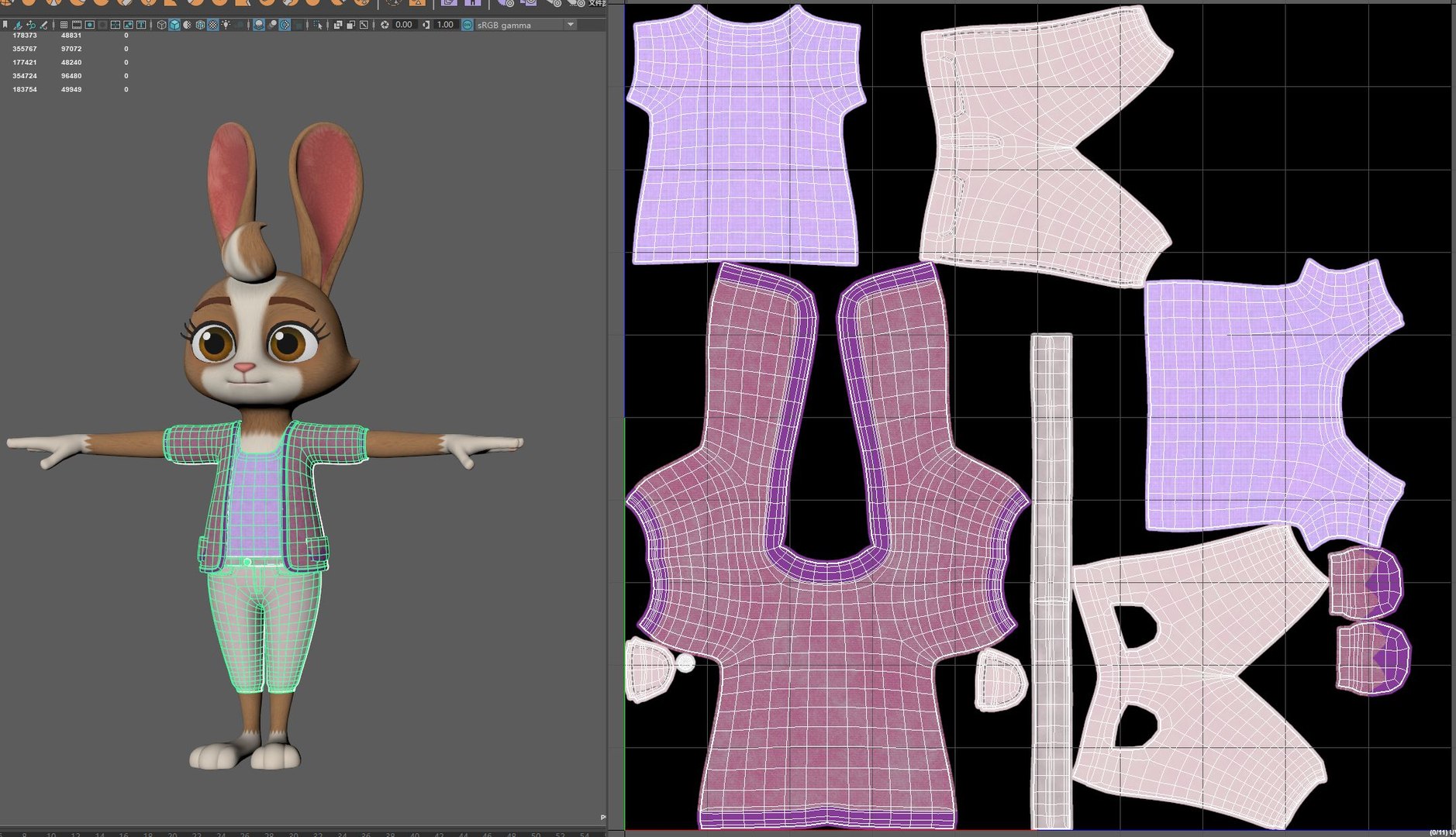Viewport: 1456px width, 837px height.
Task: Click the depth of field icon
Action: (298, 25)
